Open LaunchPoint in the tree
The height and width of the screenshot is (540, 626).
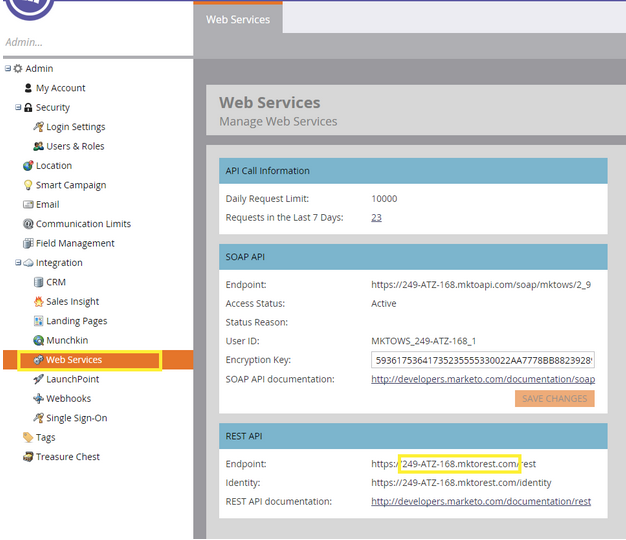pos(73,379)
